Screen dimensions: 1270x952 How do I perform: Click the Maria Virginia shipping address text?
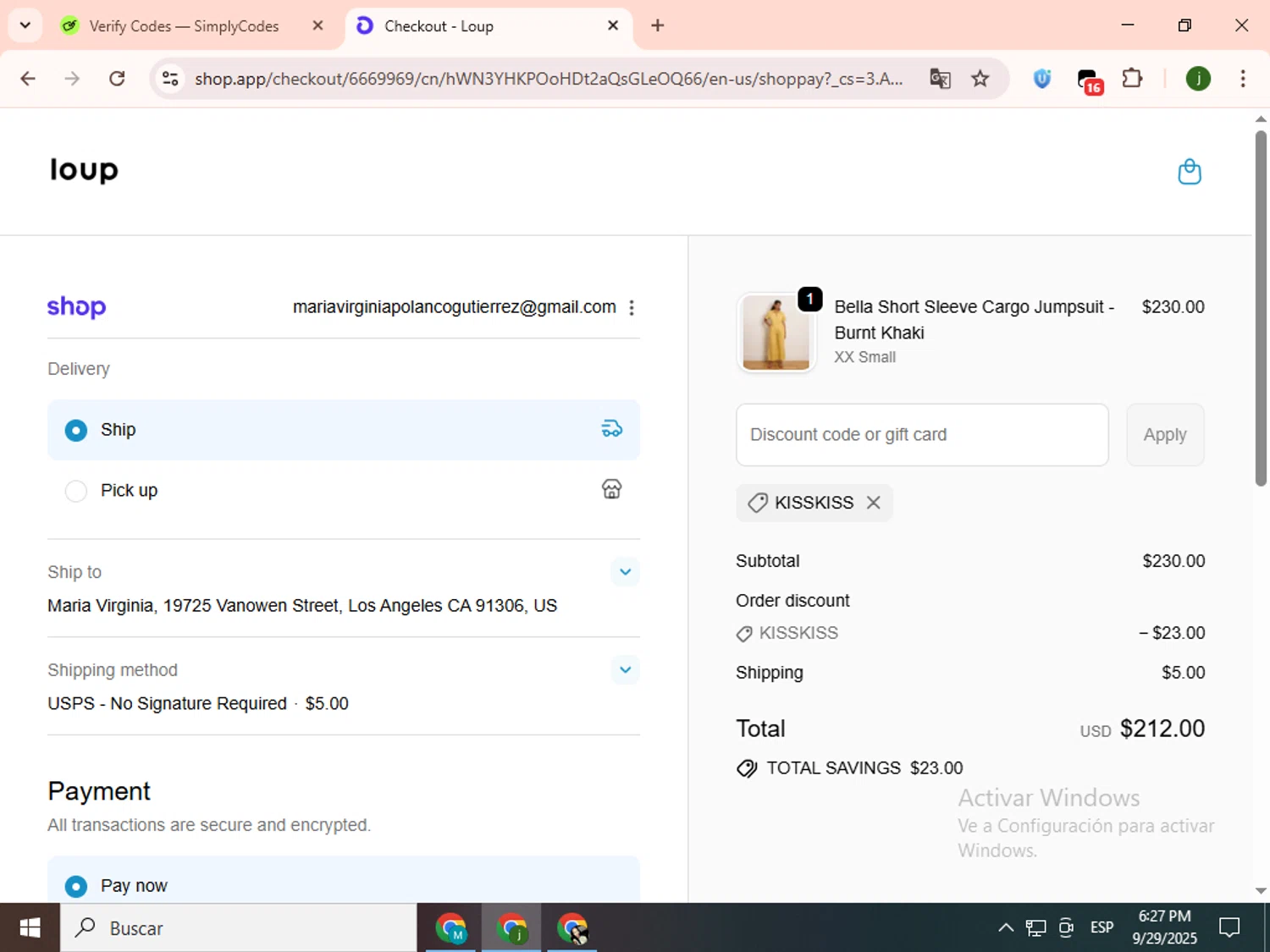(302, 606)
